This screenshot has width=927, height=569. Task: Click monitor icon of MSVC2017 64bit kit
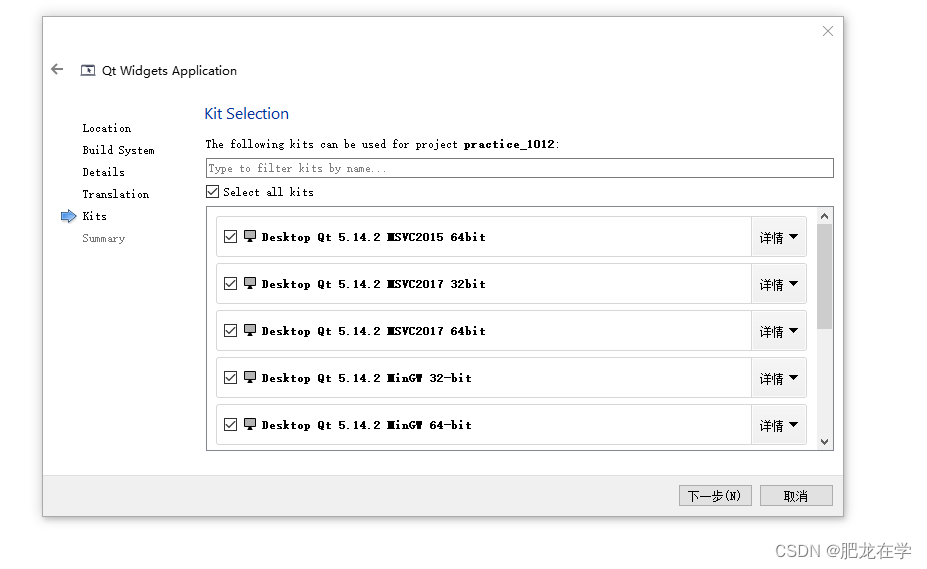pyautogui.click(x=250, y=331)
